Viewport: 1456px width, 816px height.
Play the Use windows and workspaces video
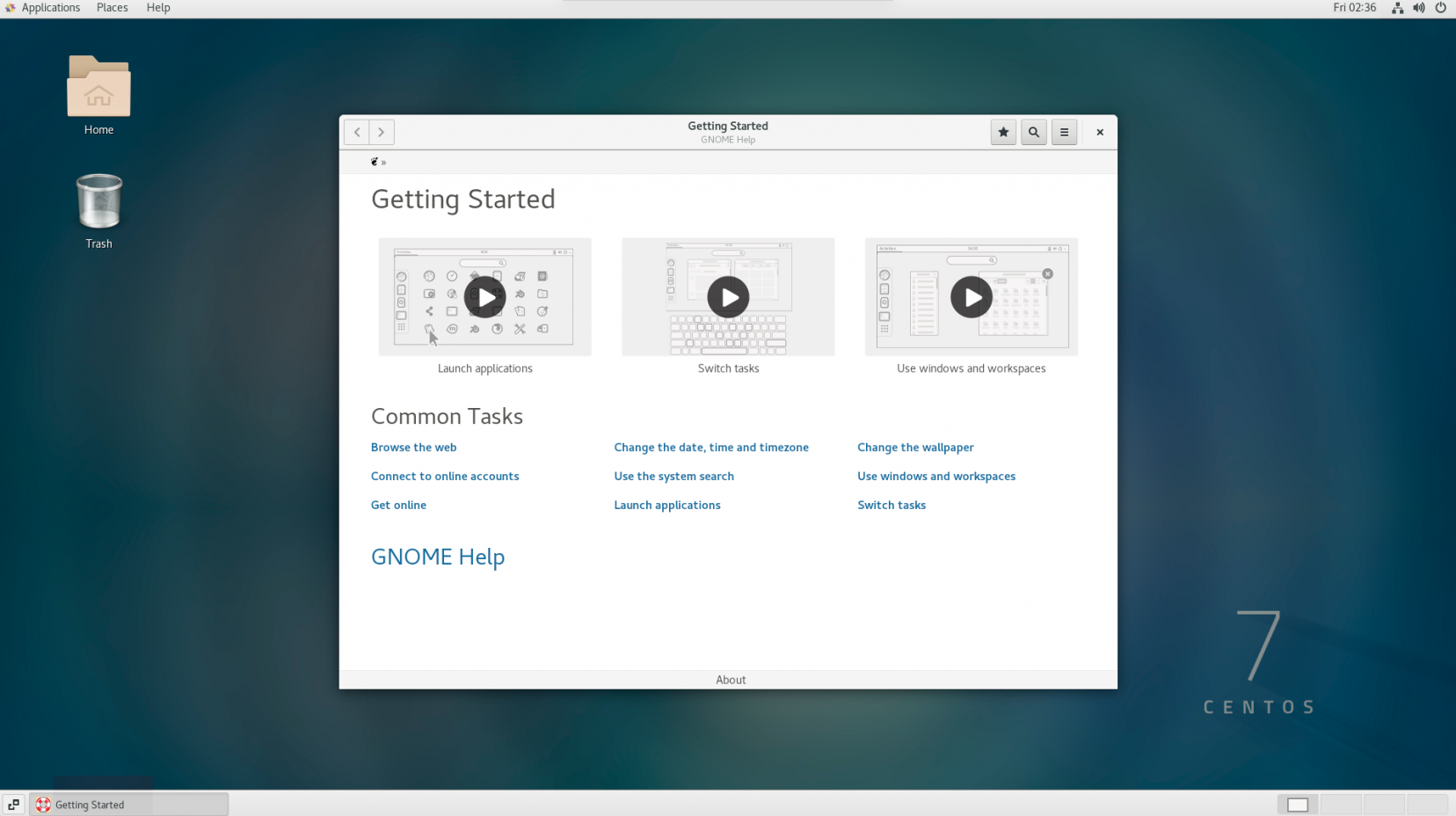[x=971, y=297]
